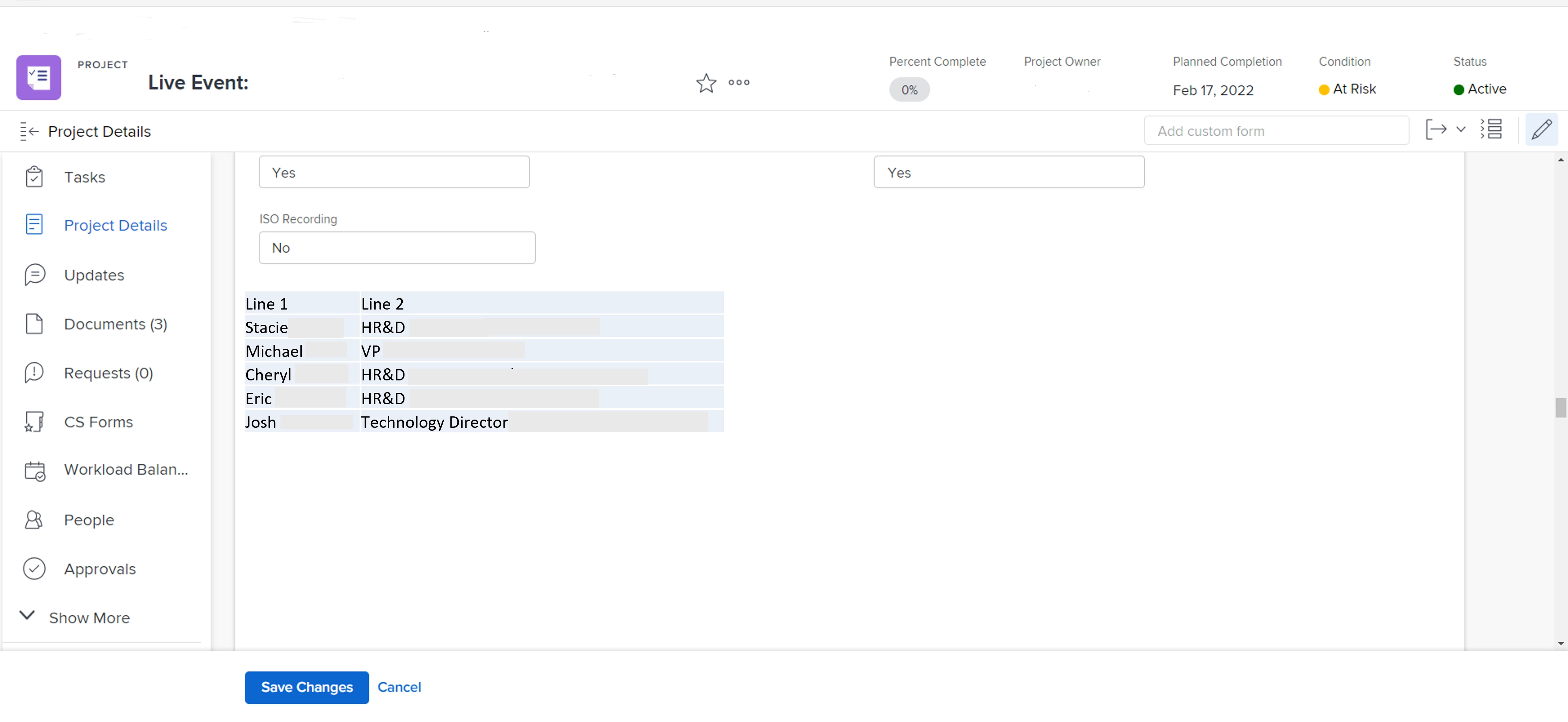Click the 0% percent complete indicator
The width and height of the screenshot is (1568, 722).
pos(909,90)
